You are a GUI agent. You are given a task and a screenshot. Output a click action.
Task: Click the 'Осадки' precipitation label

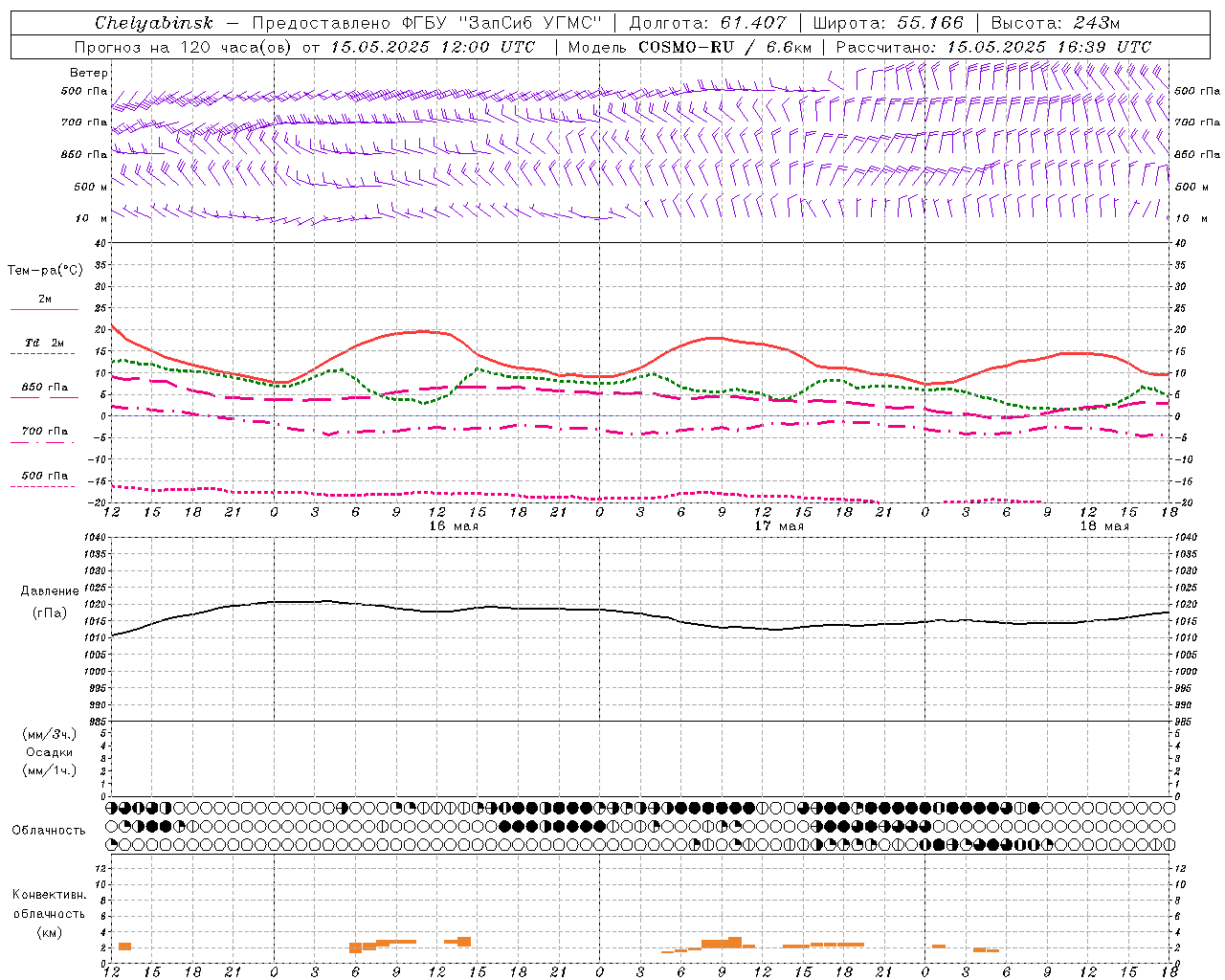point(50,752)
